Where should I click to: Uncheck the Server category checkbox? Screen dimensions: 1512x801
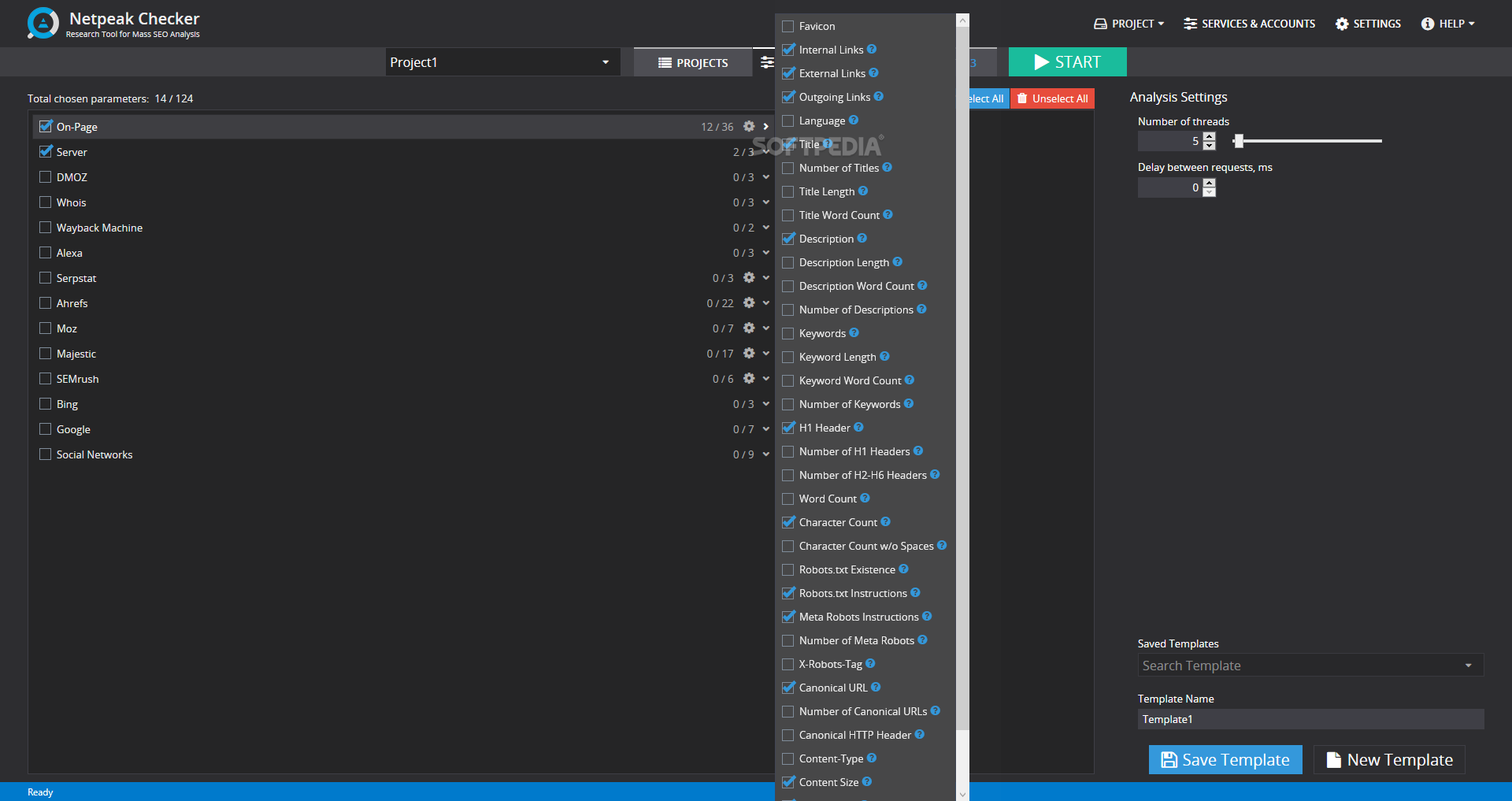pyautogui.click(x=46, y=151)
